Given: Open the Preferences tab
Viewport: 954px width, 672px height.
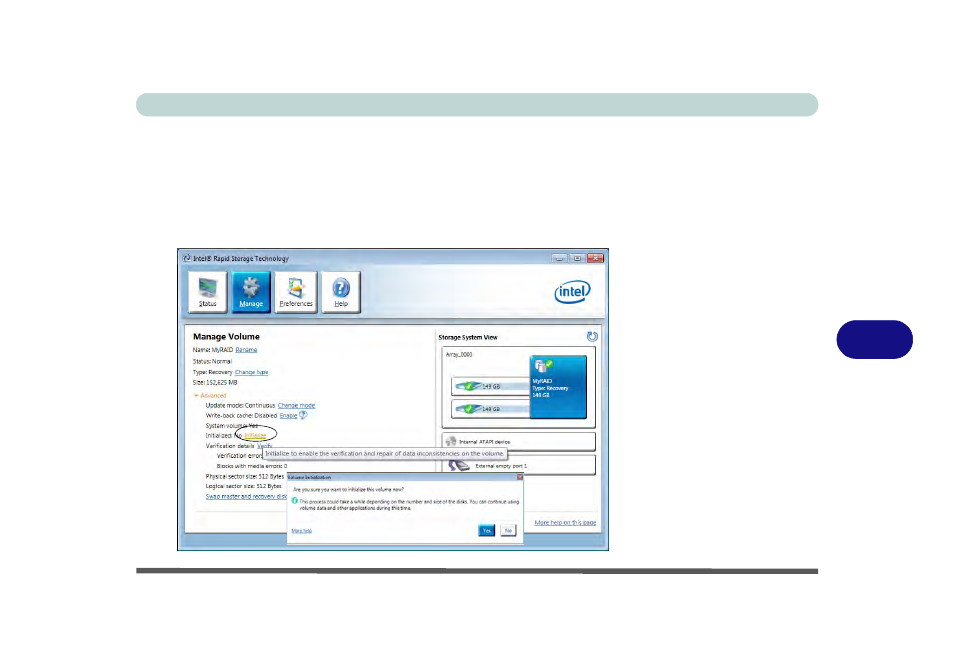Looking at the screenshot, I should coord(296,292).
